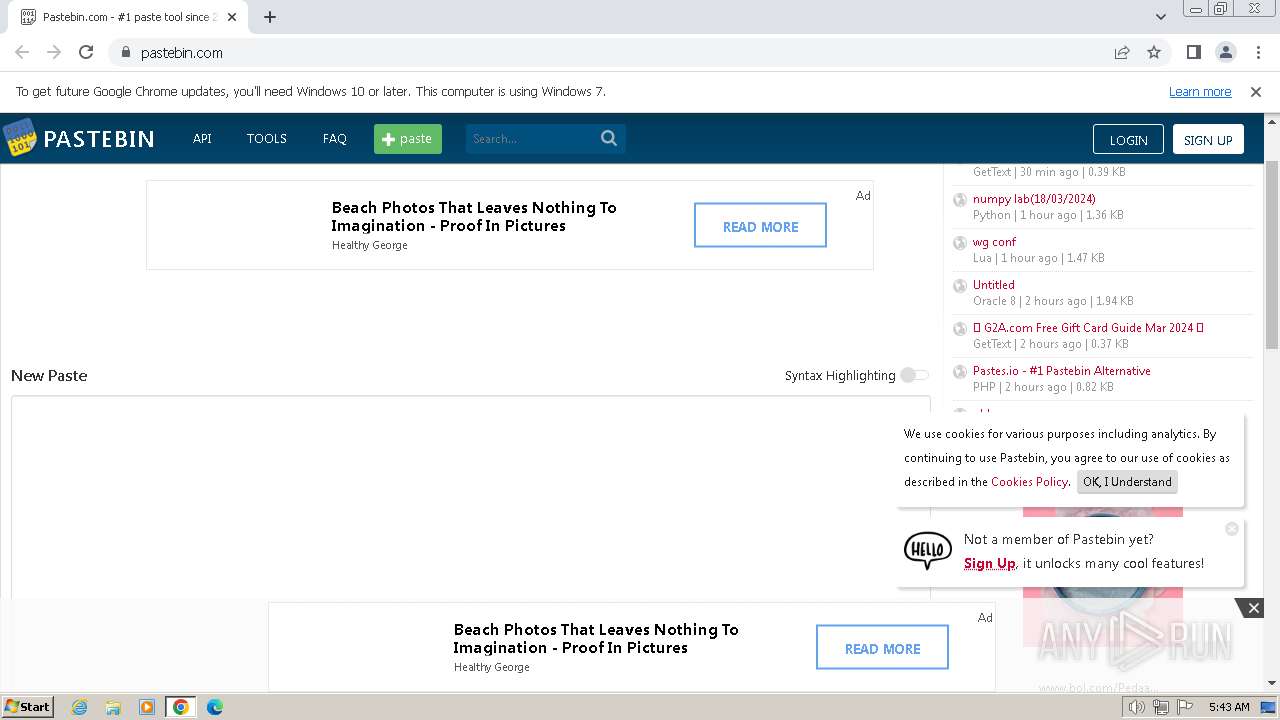The height and width of the screenshot is (720, 1280).
Task: Click the share page icon
Action: point(1122,52)
